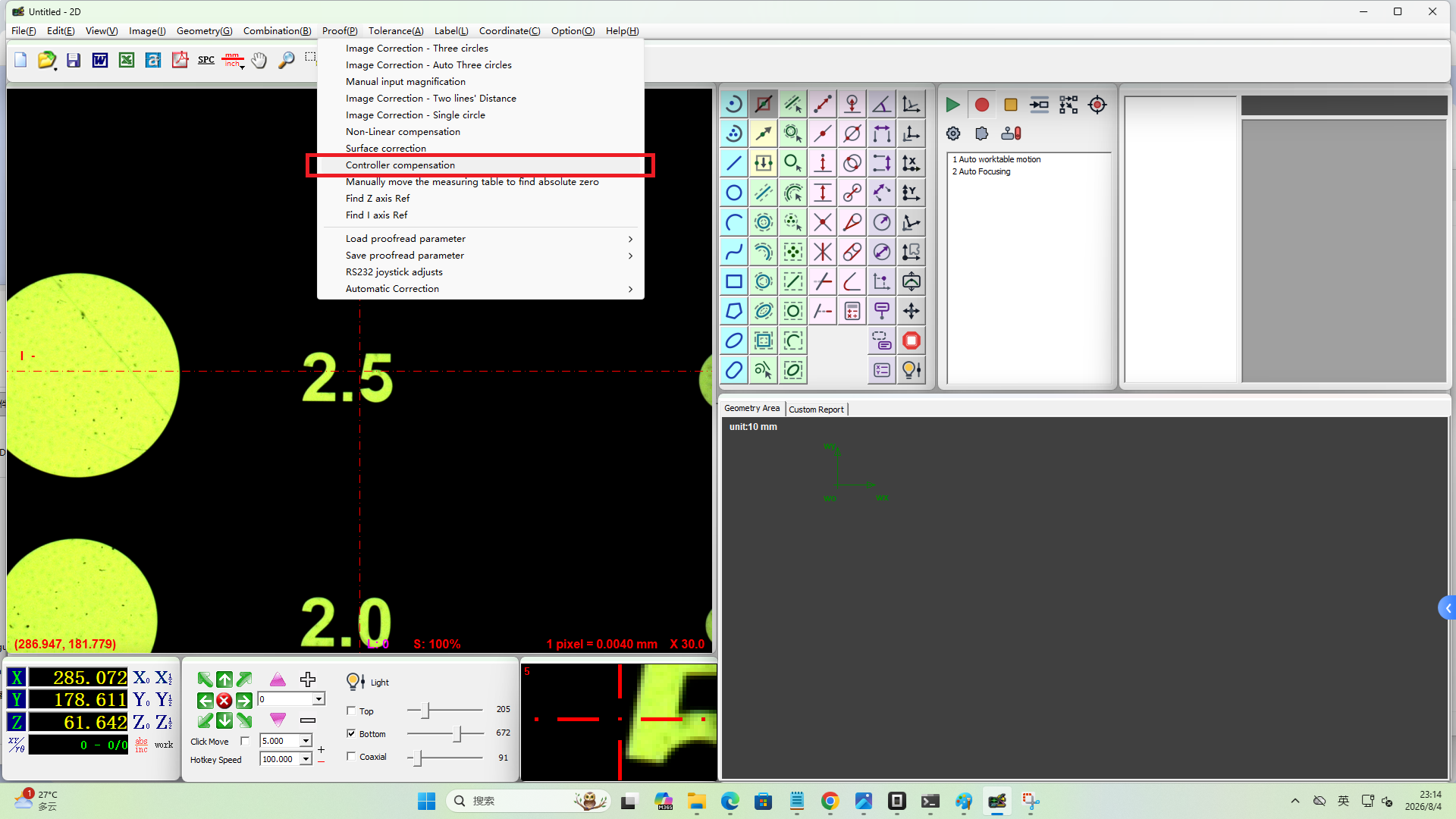Click the Save floppy disk icon

(x=74, y=60)
